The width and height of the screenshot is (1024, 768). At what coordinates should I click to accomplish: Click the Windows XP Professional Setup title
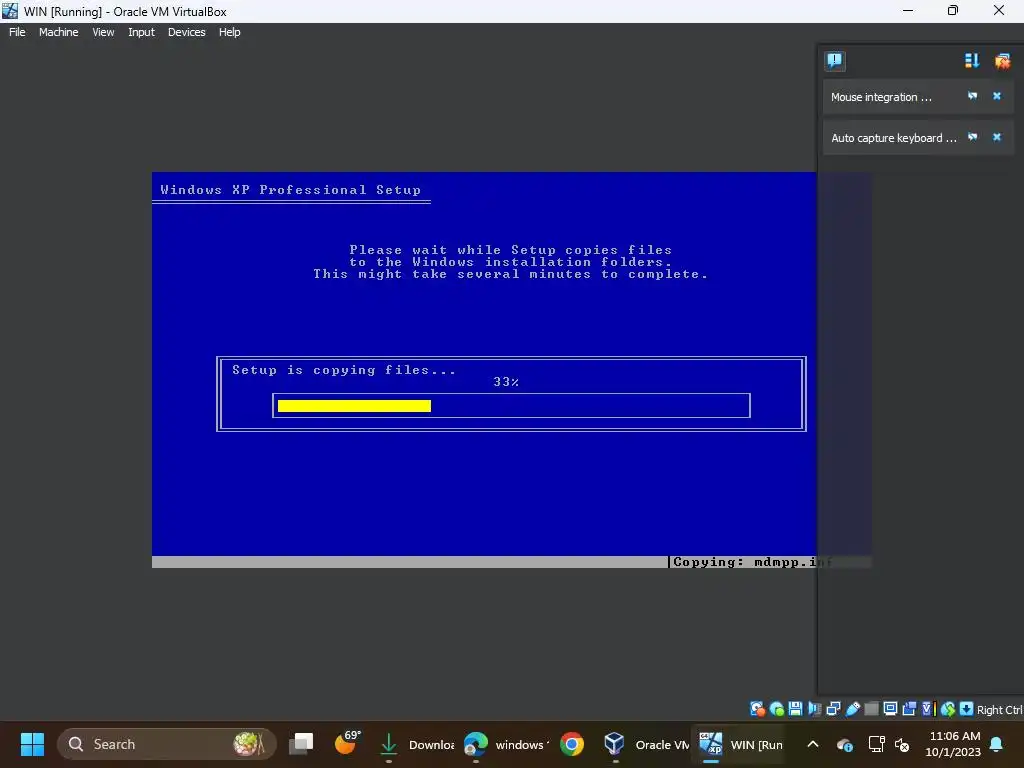291,190
